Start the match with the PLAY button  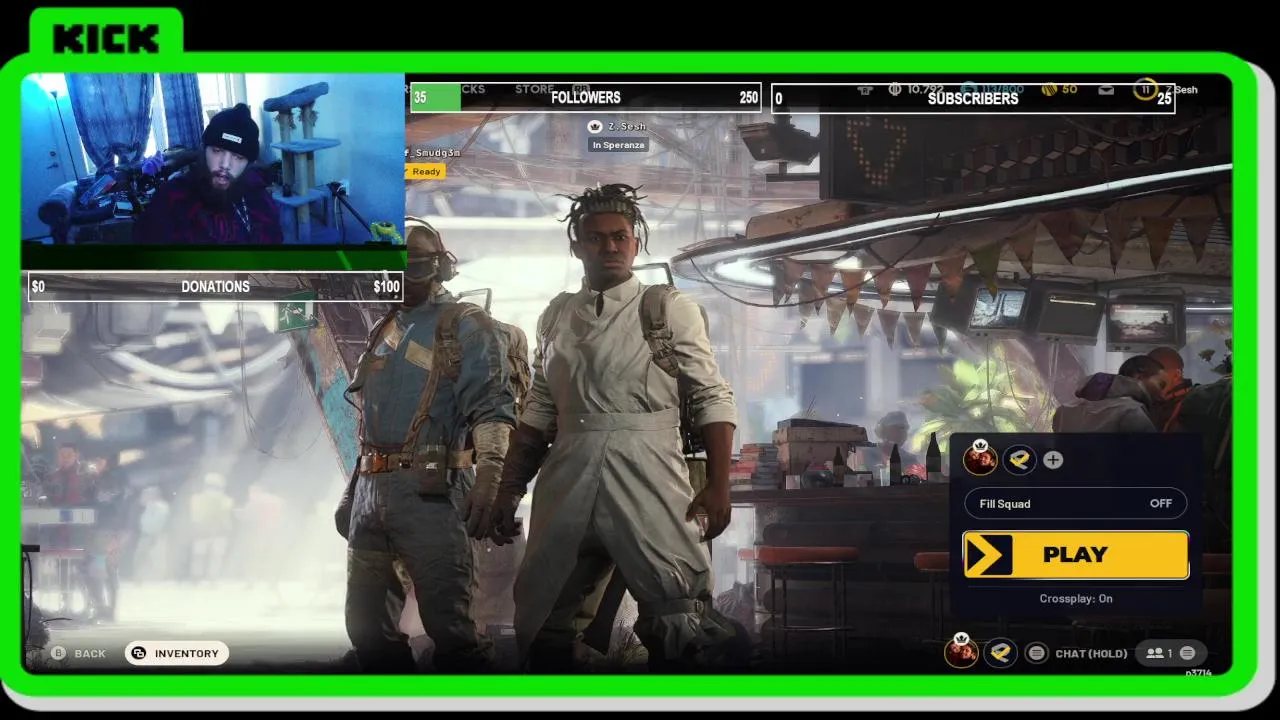1075,555
